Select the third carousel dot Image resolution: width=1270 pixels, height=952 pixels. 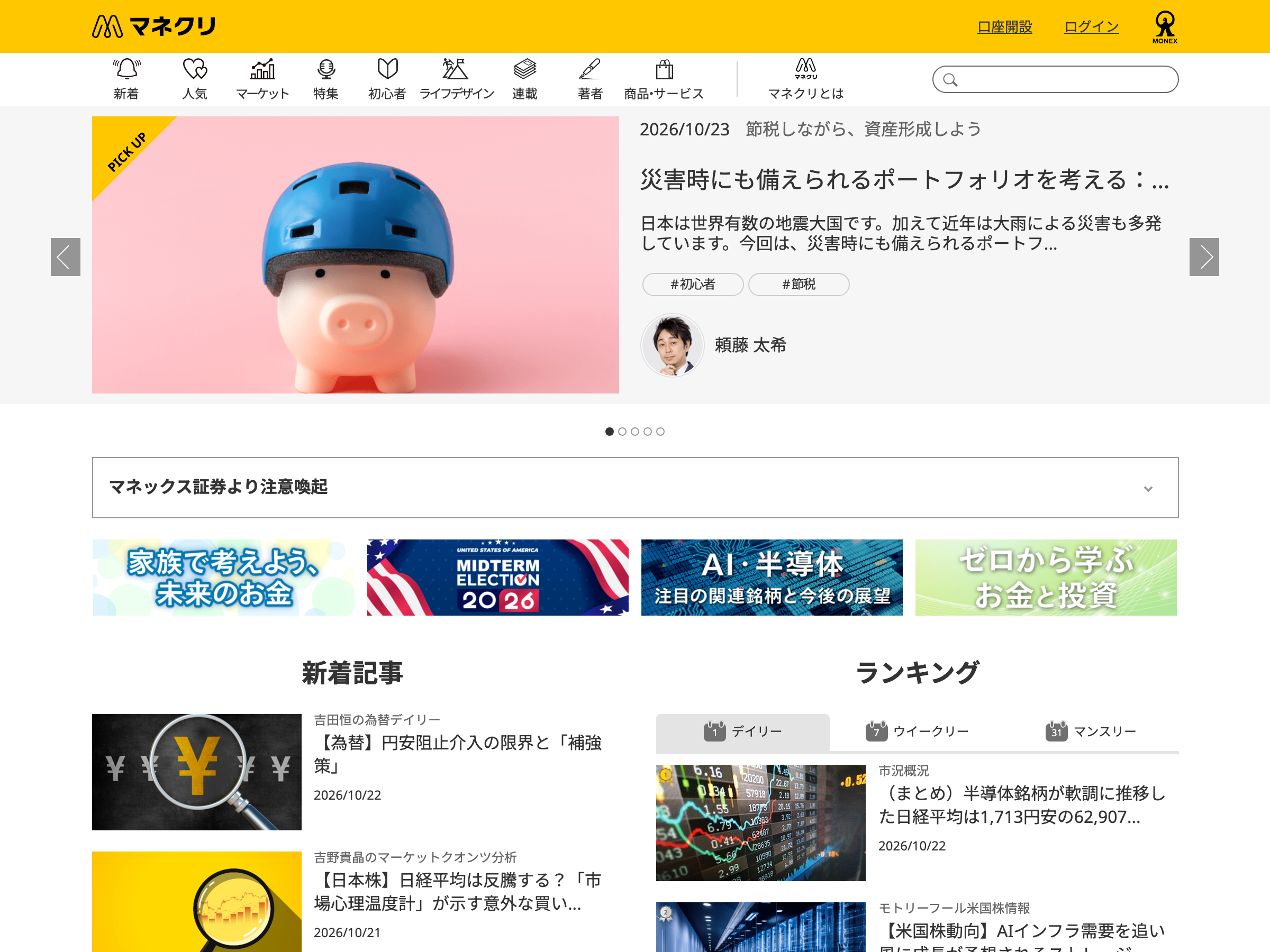(634, 432)
